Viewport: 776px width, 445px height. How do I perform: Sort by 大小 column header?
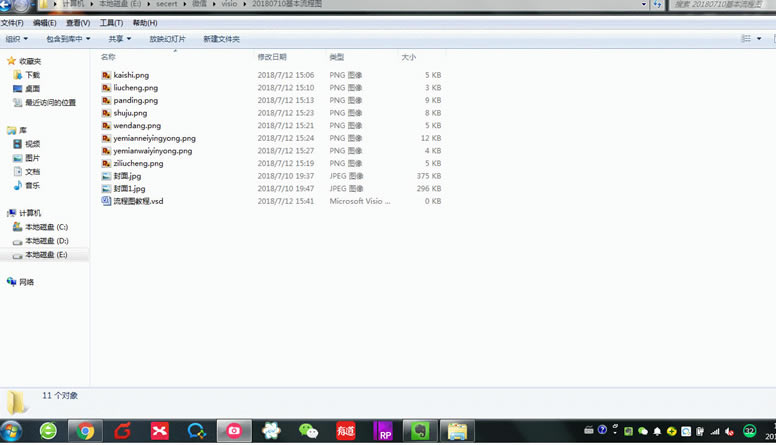408,57
